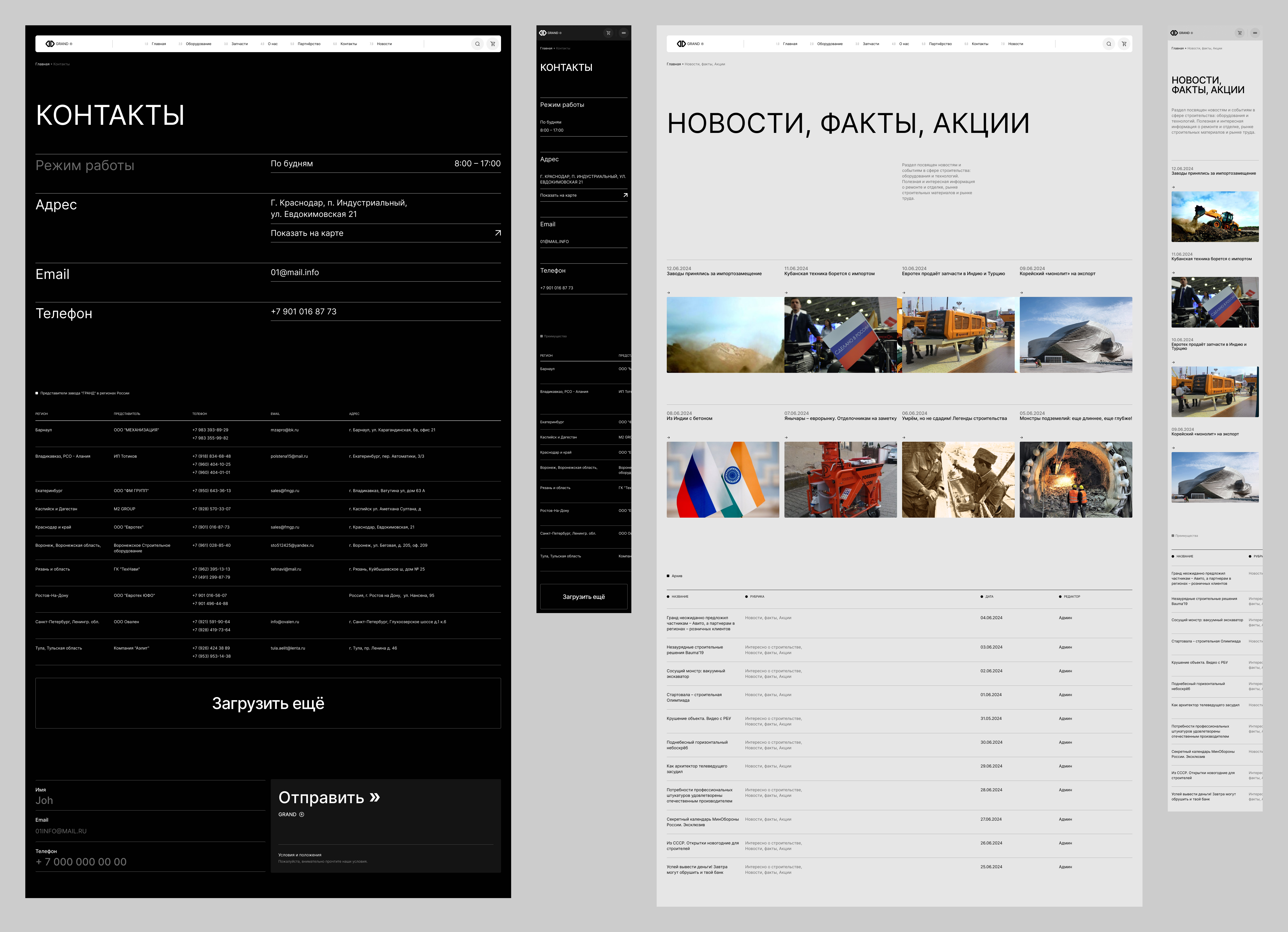Open cart icon in light News header

pyautogui.click(x=1124, y=44)
